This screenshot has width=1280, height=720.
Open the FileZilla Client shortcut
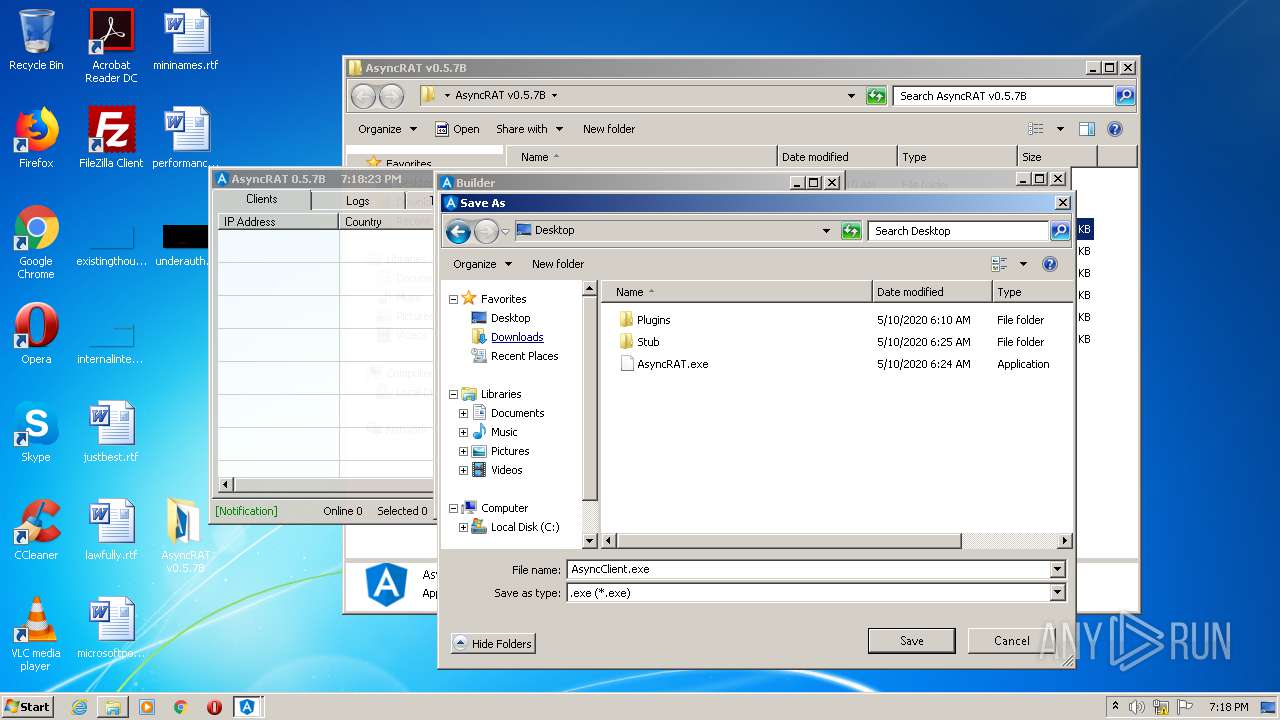(111, 138)
